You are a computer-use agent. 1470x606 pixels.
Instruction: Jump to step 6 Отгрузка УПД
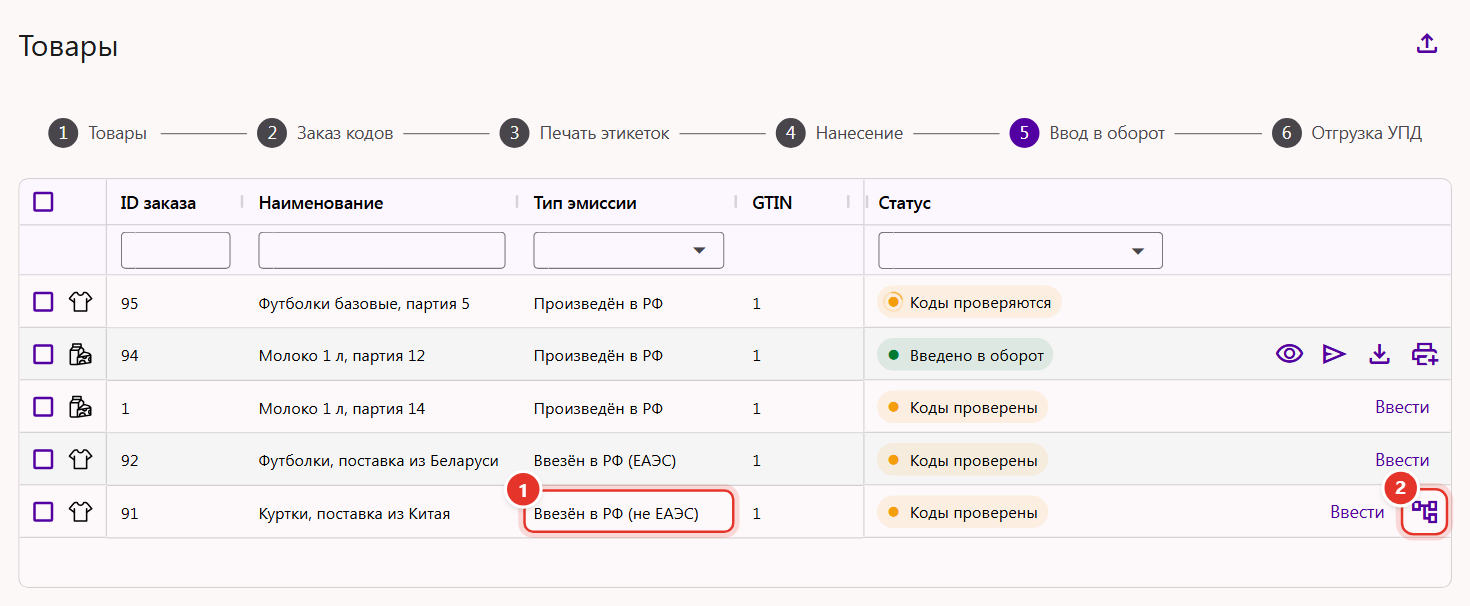coord(1347,133)
